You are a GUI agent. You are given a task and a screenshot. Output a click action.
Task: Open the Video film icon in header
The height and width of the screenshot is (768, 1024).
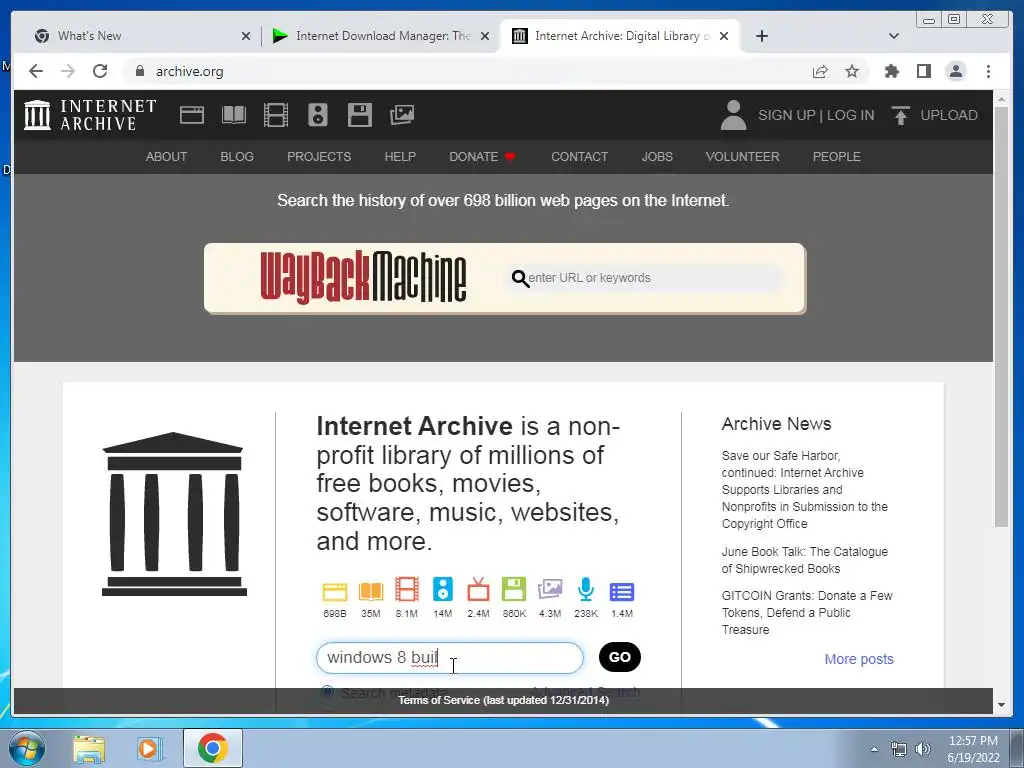click(276, 115)
